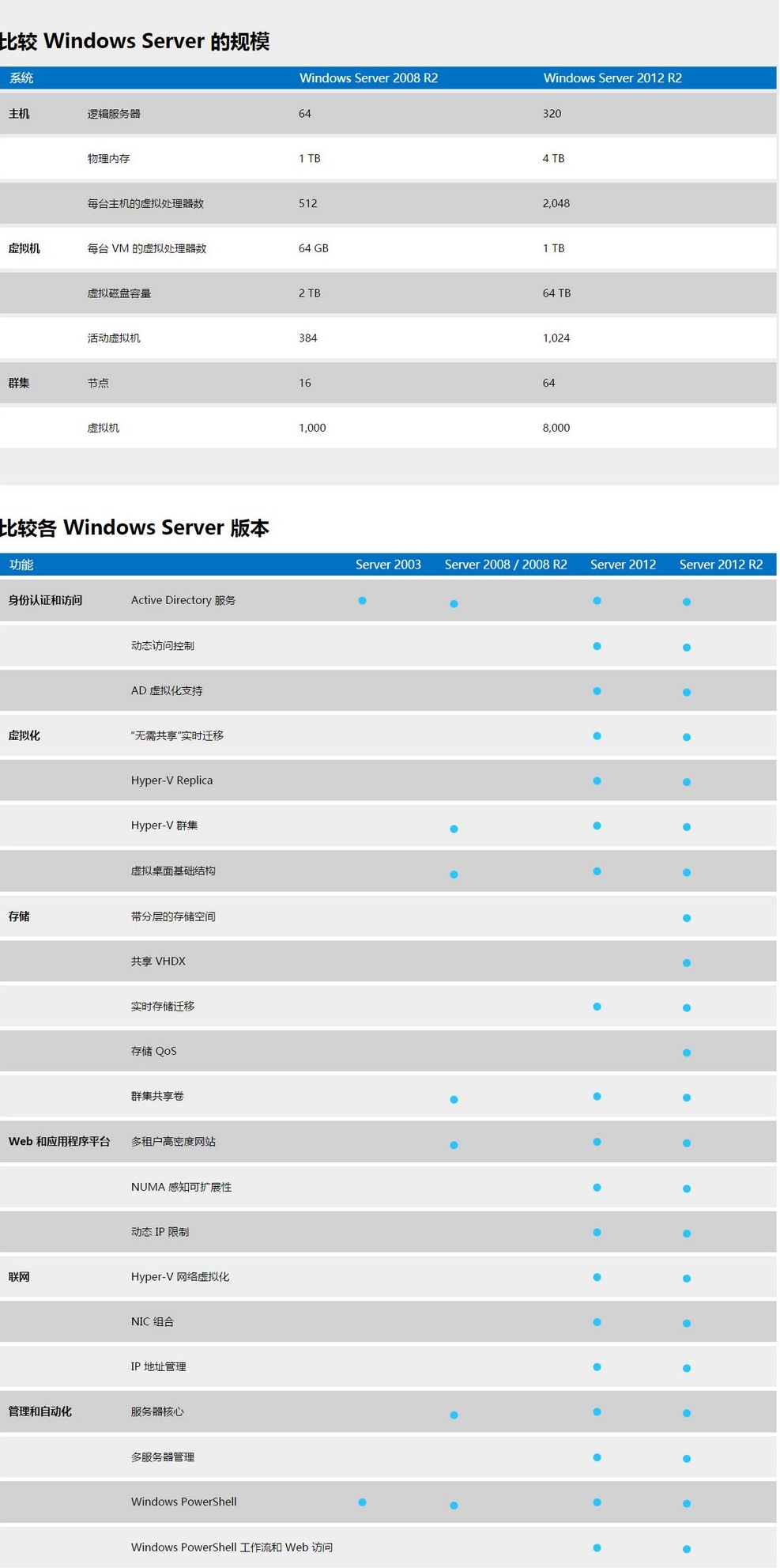Click the value 64 GB

coord(313,248)
